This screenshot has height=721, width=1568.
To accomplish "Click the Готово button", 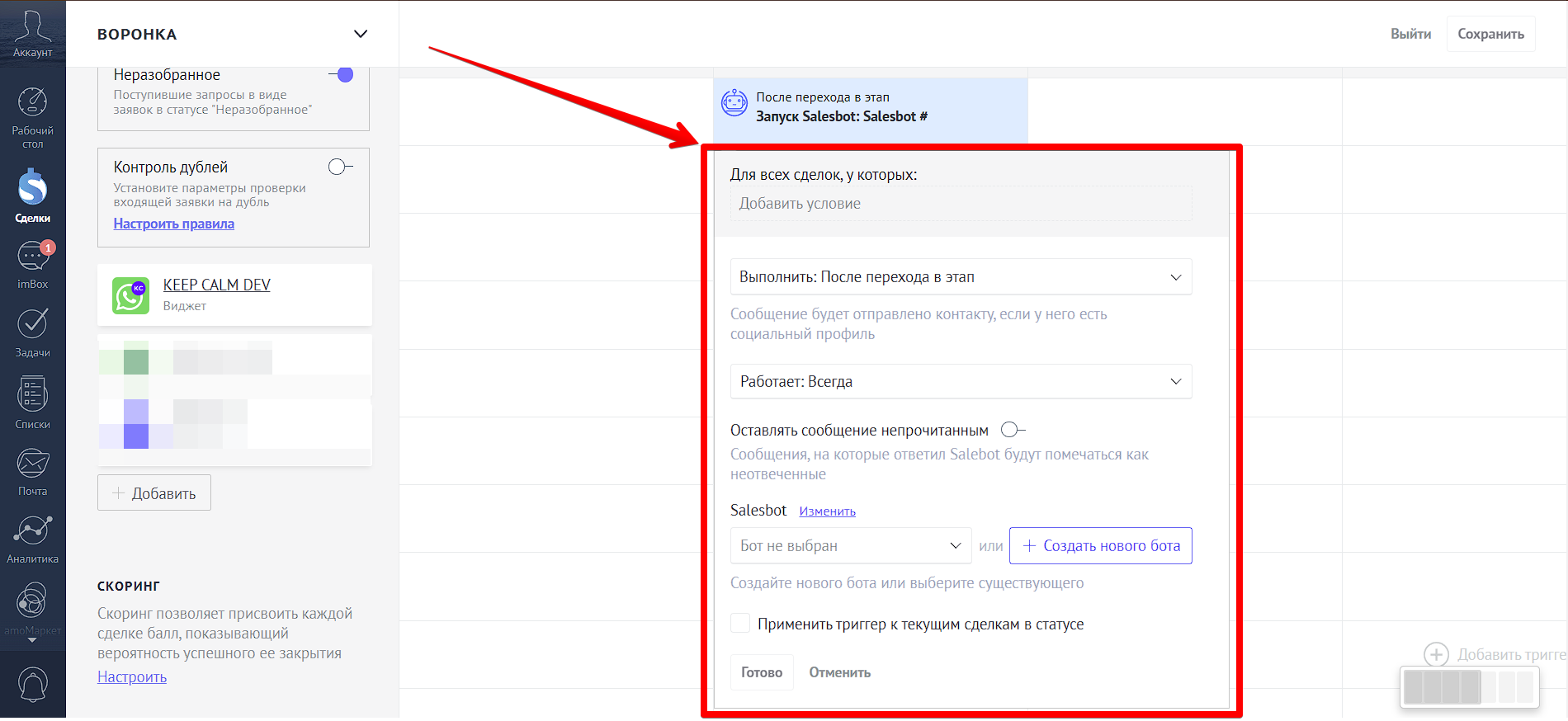I will pyautogui.click(x=762, y=672).
